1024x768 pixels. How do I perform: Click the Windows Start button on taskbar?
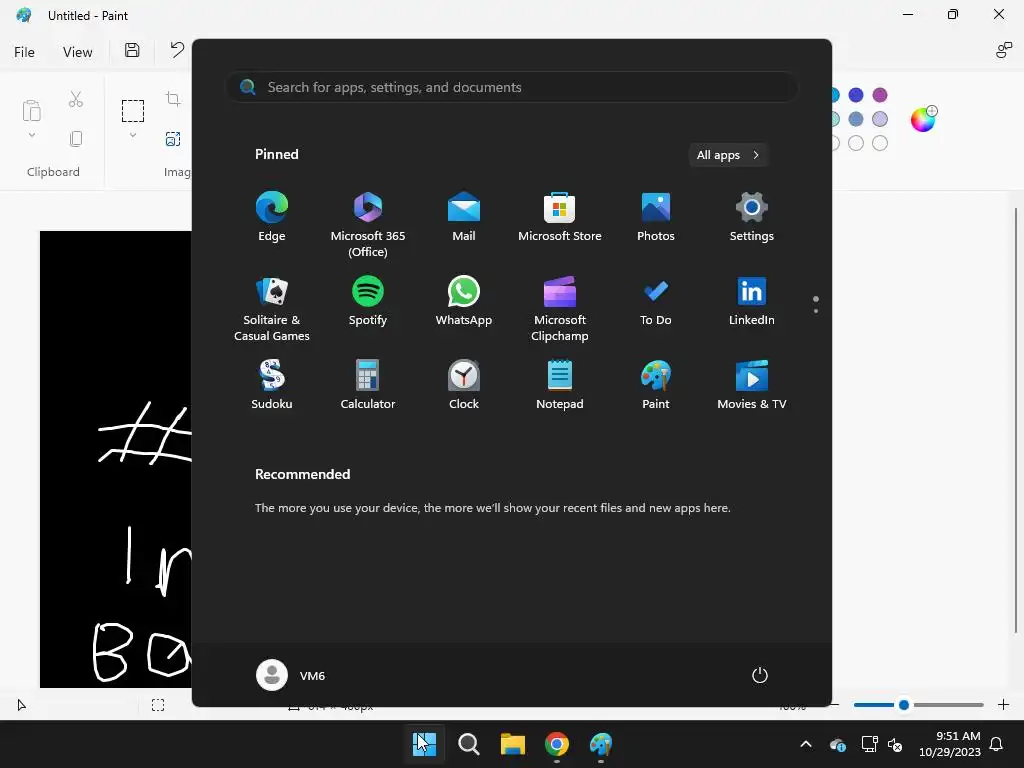424,744
